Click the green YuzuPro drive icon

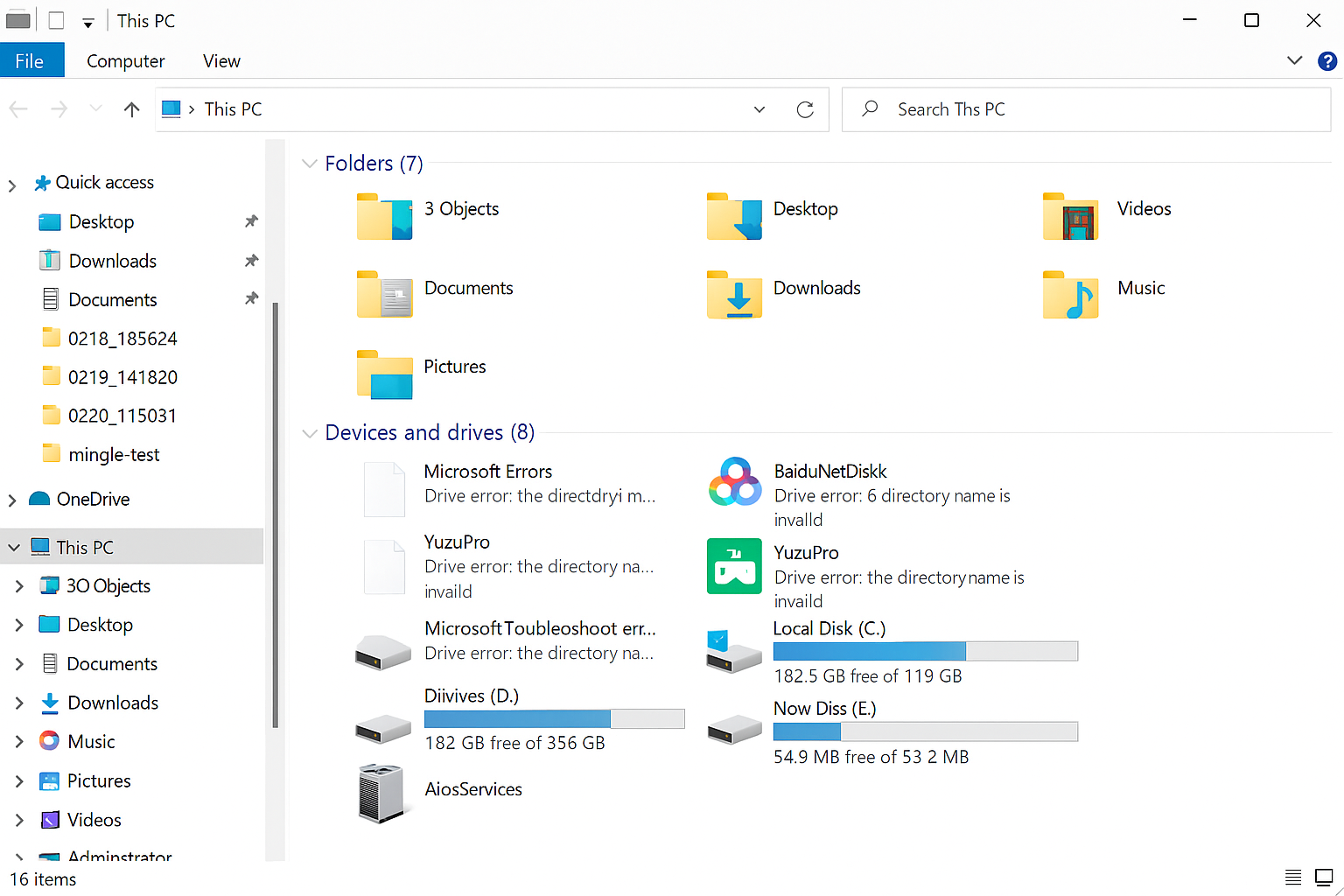tap(734, 566)
